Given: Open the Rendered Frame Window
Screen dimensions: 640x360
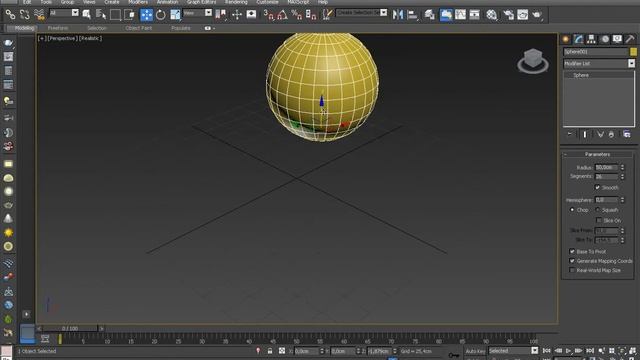Looking at the screenshot, I should 523,15.
